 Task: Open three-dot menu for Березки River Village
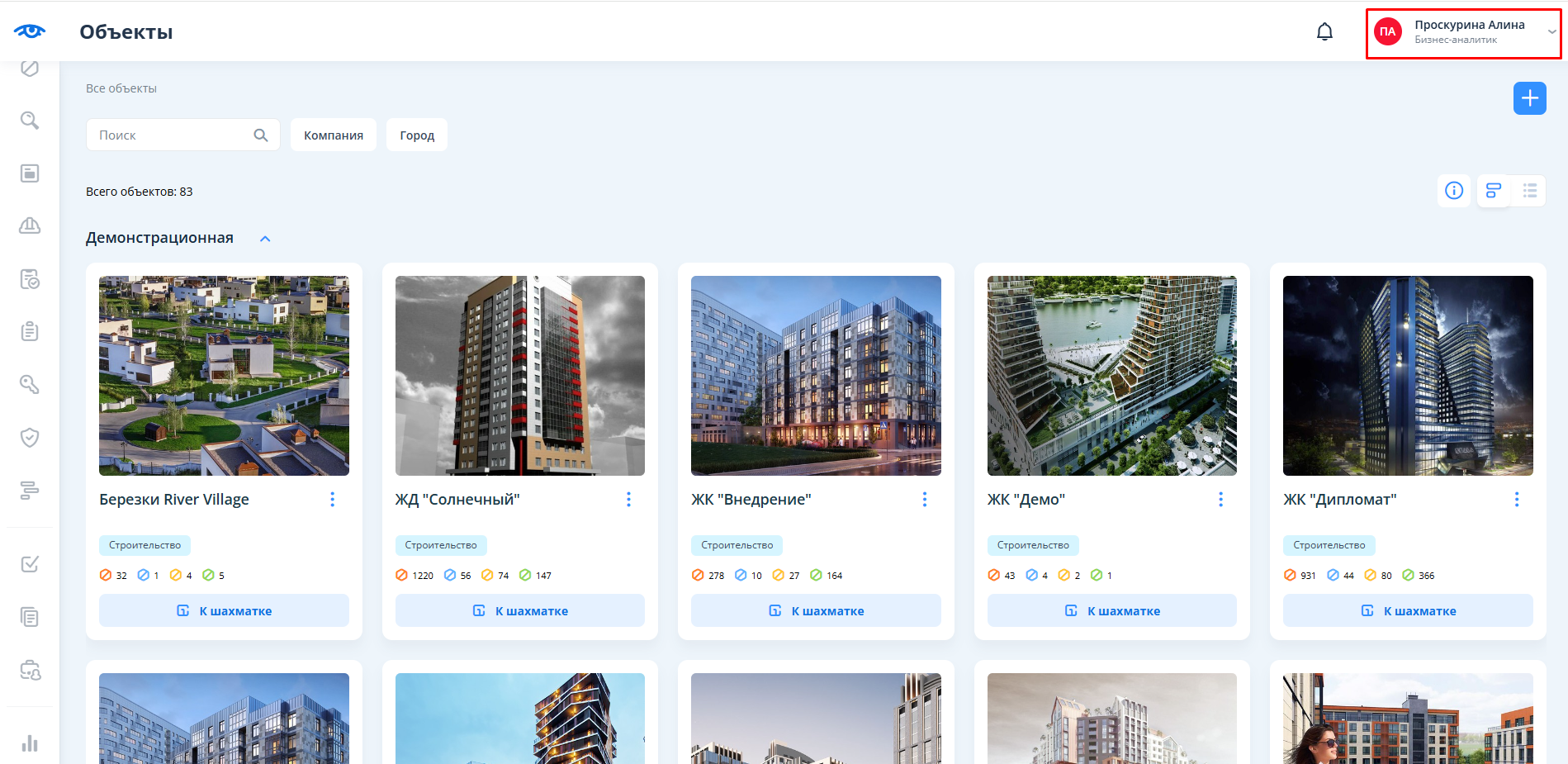333,500
